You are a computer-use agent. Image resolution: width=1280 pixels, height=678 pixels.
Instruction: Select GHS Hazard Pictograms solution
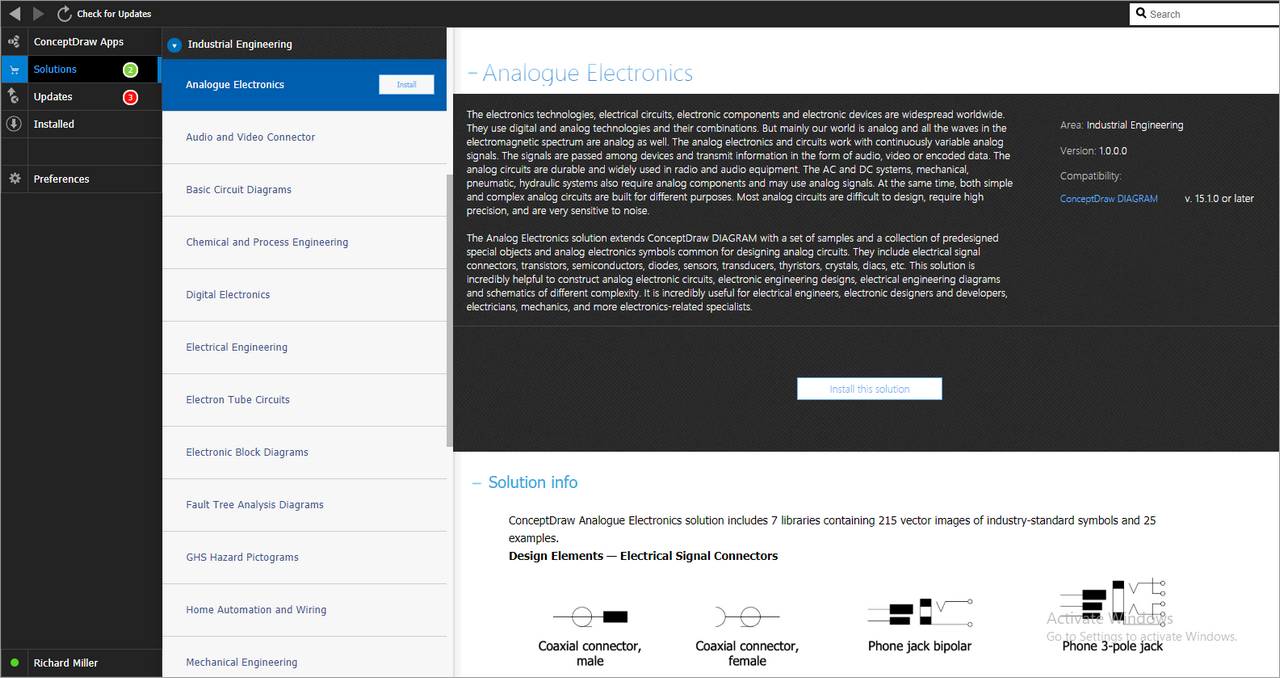304,557
